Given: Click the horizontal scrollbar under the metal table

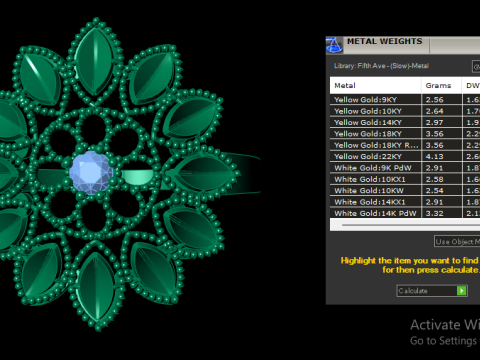Looking at the screenshot, I should 405,225.
